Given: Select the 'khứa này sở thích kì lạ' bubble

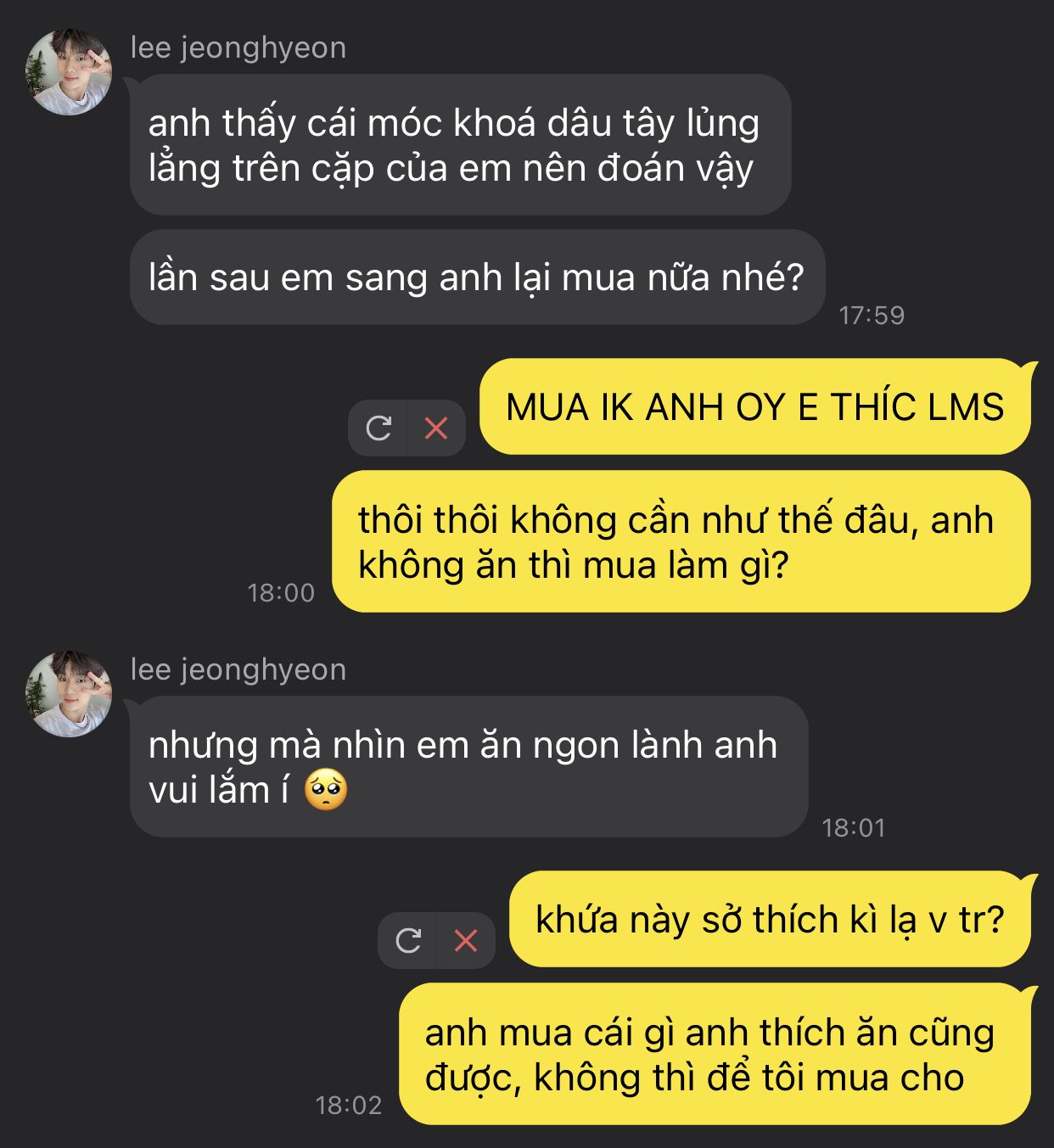Looking at the screenshot, I should pyautogui.click(x=771, y=919).
